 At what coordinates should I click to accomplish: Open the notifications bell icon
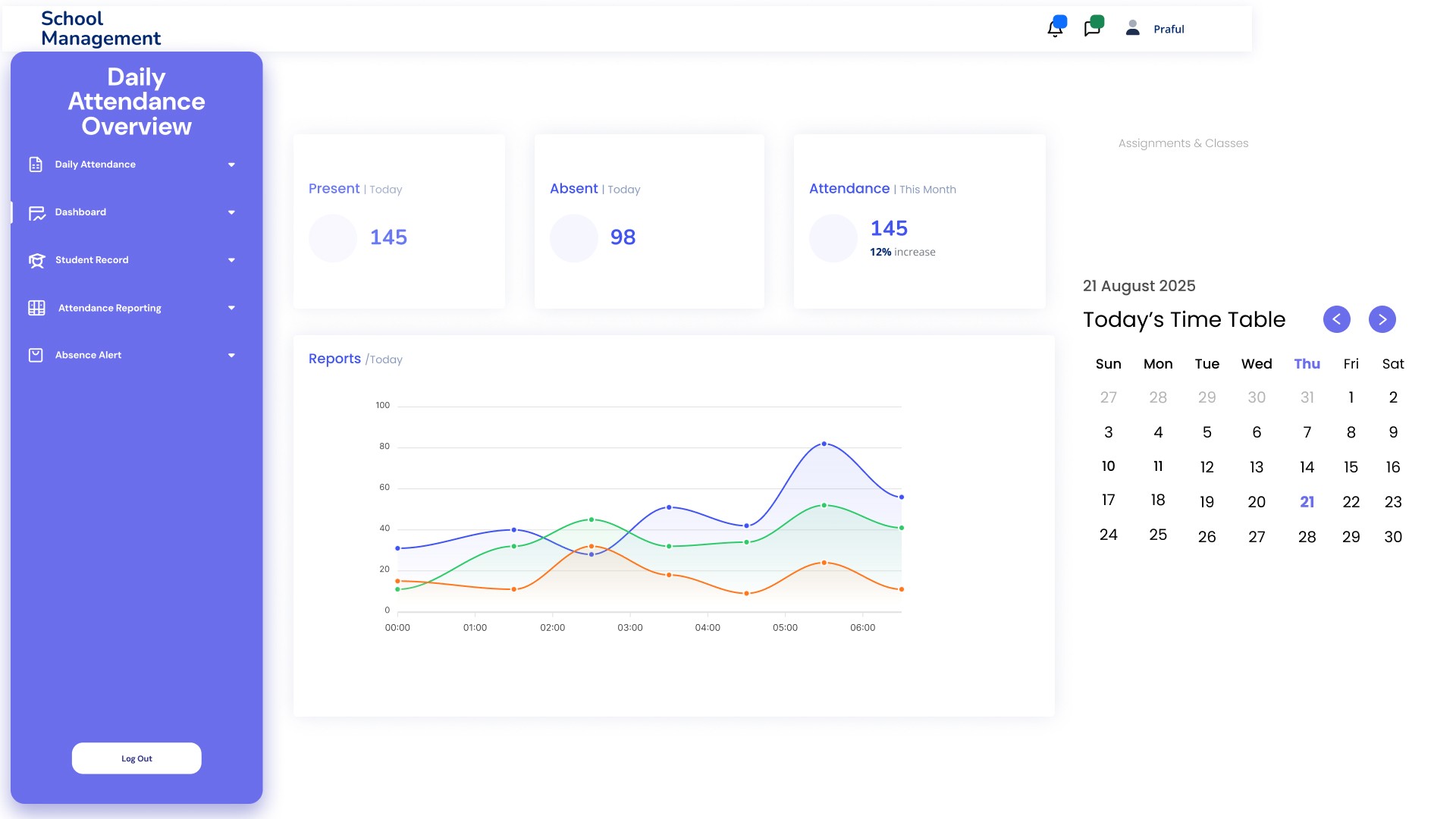[1055, 29]
